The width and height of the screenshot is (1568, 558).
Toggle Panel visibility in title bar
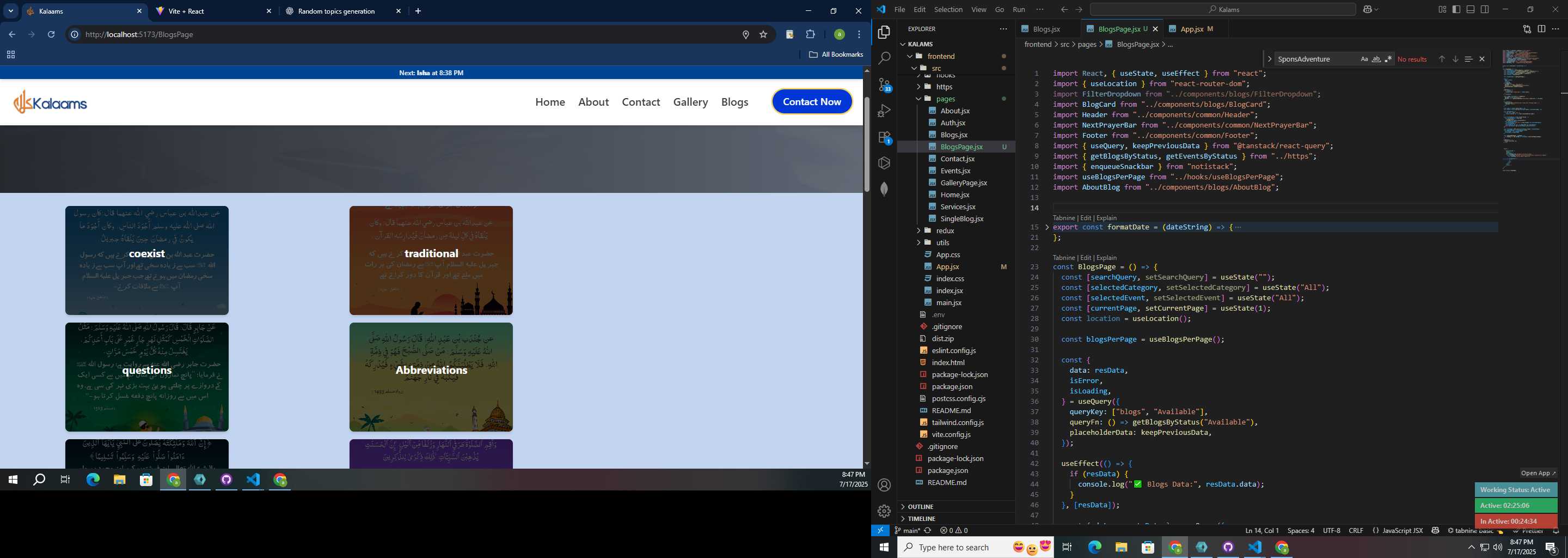(x=1470, y=9)
